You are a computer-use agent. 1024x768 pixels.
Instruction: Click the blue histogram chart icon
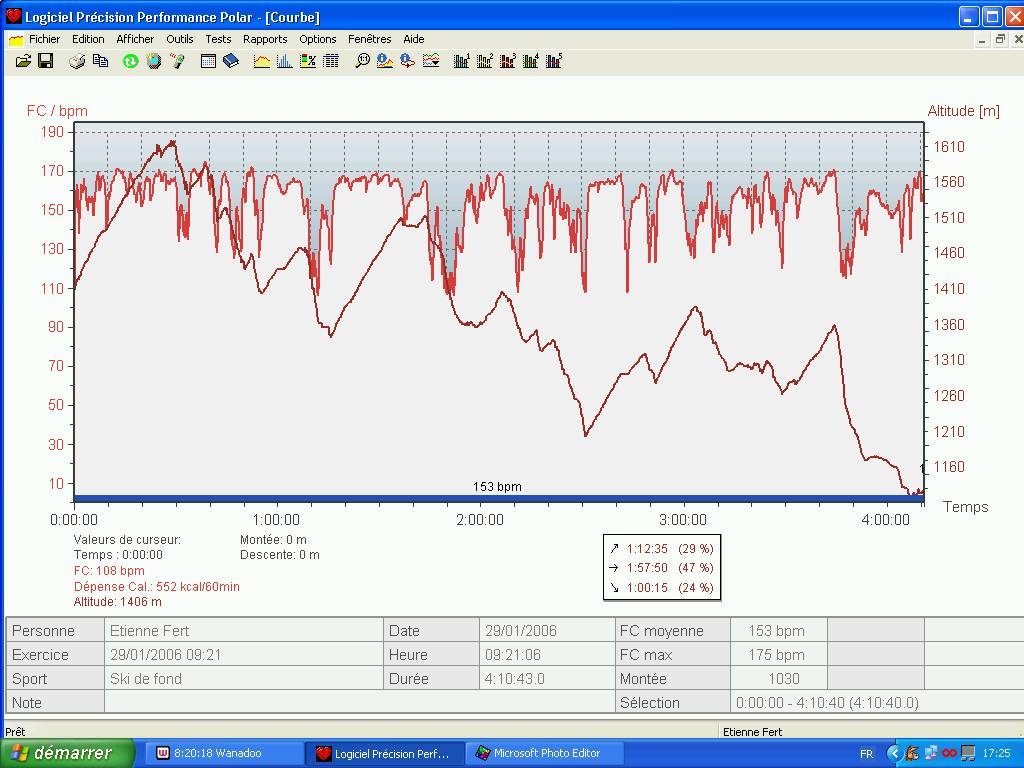click(285, 61)
